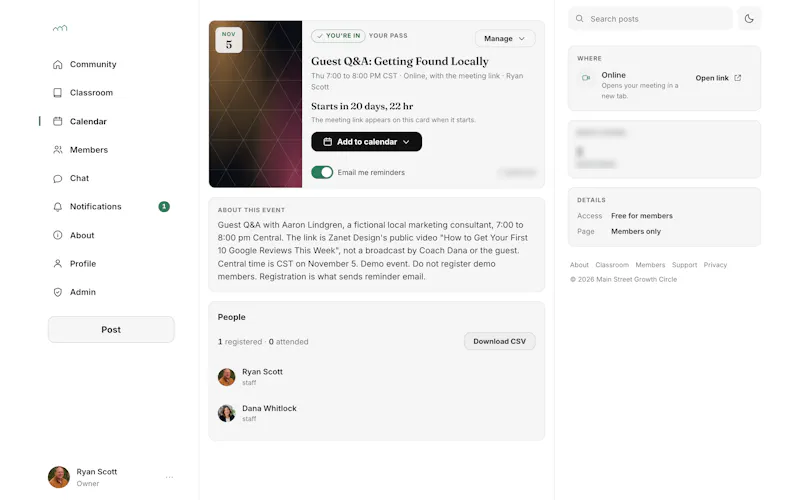Download the attendee CSV
This screenshot has width=800, height=500.
[x=499, y=341]
